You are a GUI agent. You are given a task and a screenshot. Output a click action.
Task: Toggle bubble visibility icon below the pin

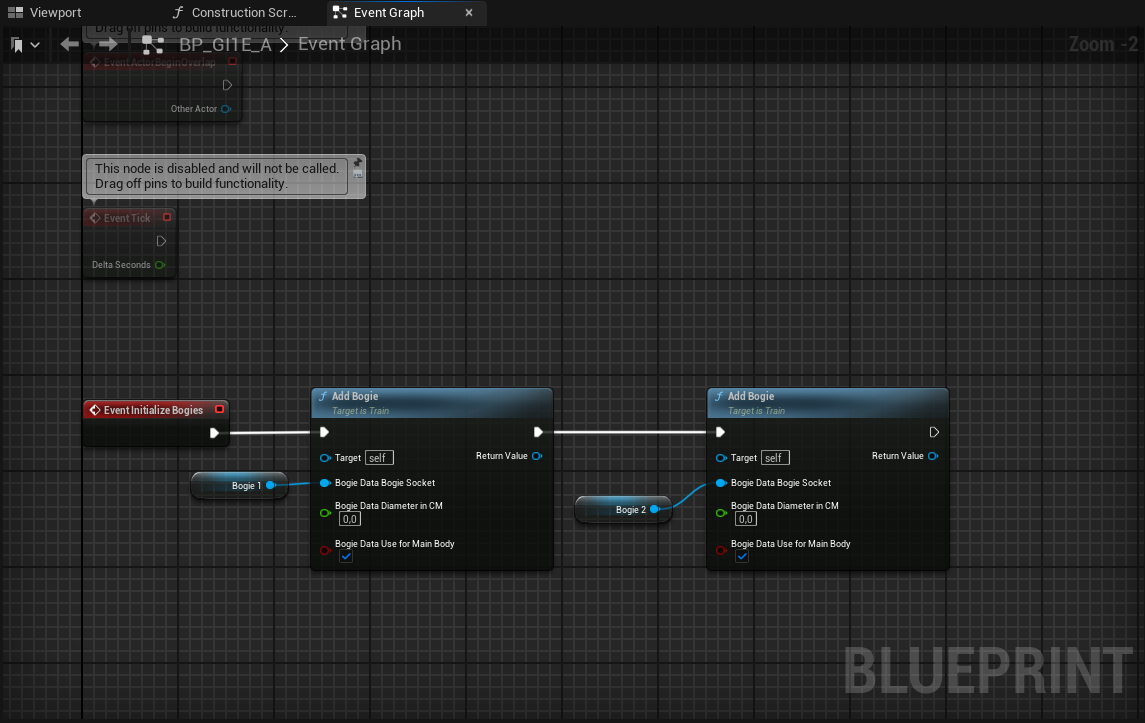pyautogui.click(x=357, y=175)
